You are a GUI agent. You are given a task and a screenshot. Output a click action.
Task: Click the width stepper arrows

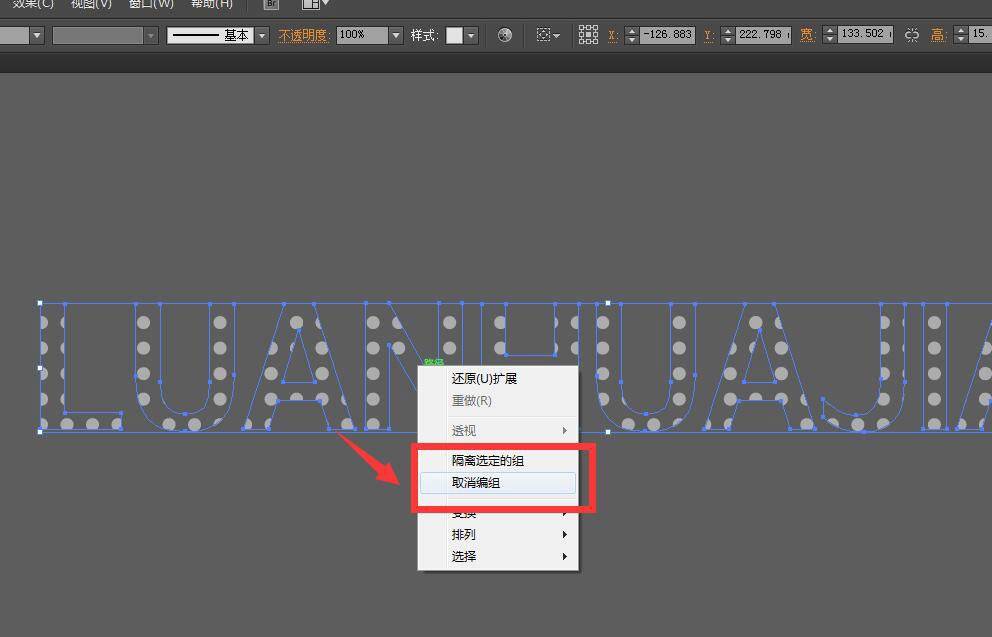point(829,35)
